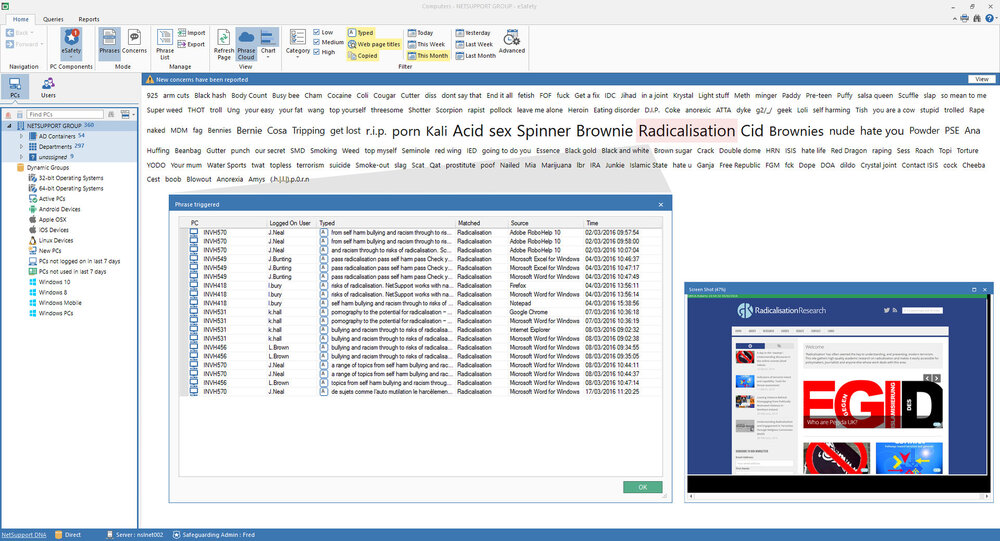Switch to Concerns mode
Screen dimensions: 1000x541
pos(134,42)
